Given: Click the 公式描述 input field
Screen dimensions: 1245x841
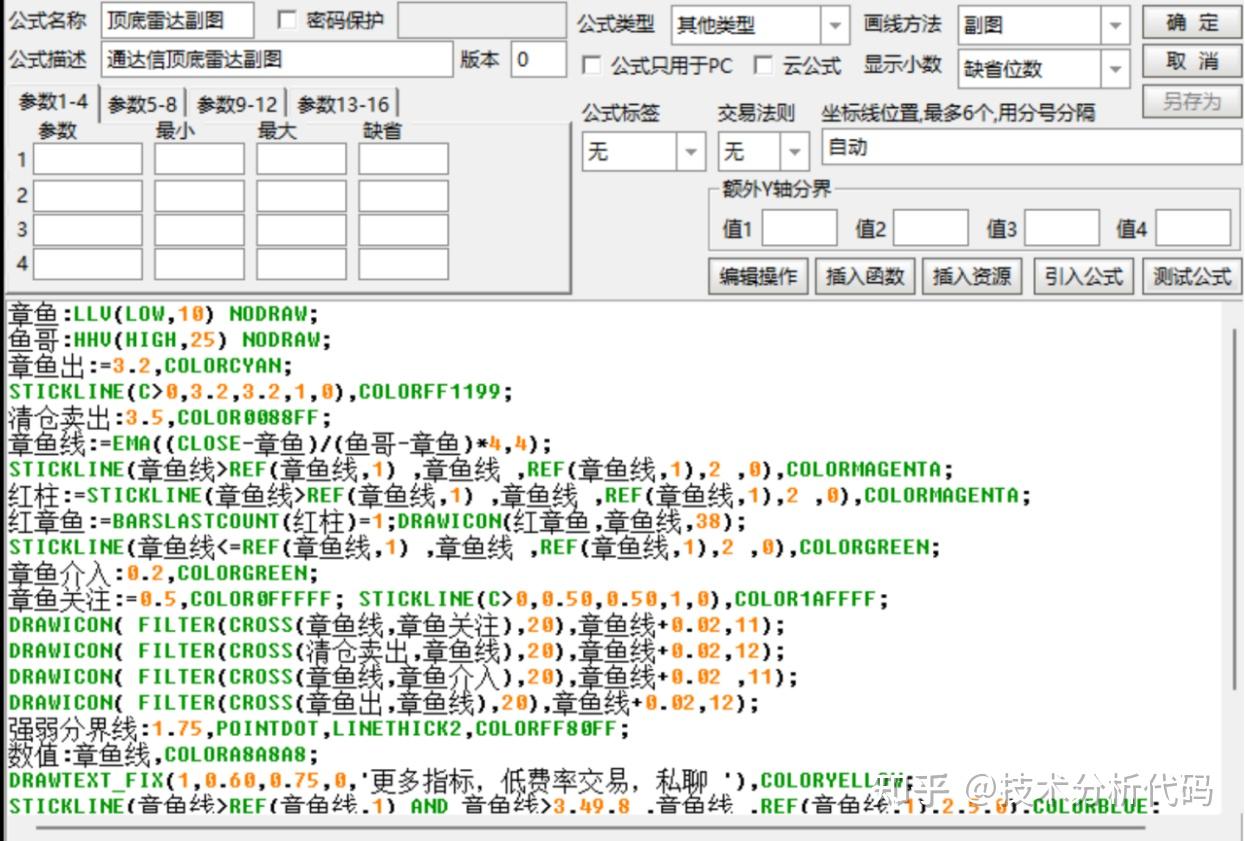Looking at the screenshot, I should pyautogui.click(x=278, y=59).
